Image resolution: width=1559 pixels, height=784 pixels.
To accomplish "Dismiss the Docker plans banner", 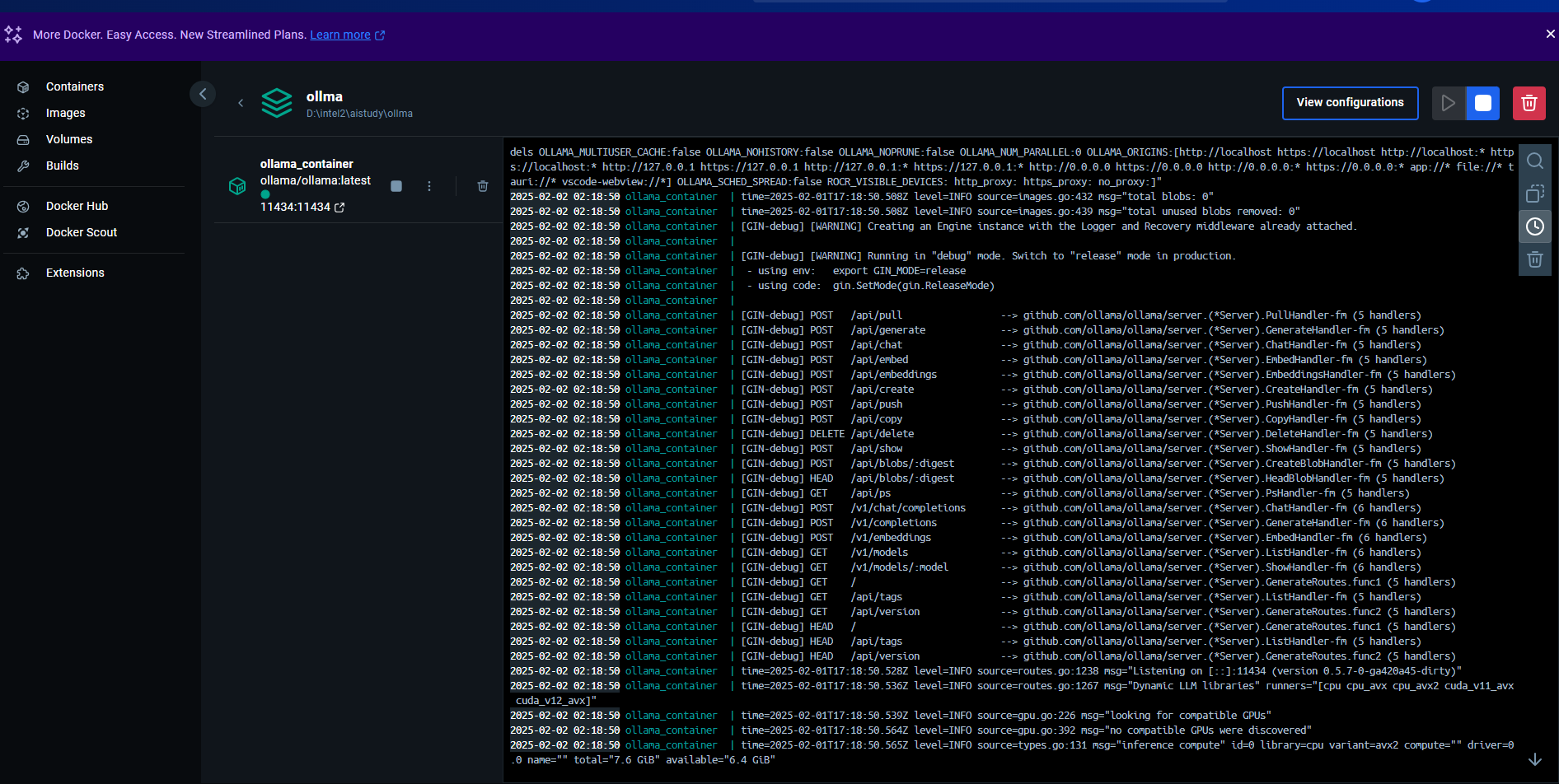I will click(x=1550, y=34).
